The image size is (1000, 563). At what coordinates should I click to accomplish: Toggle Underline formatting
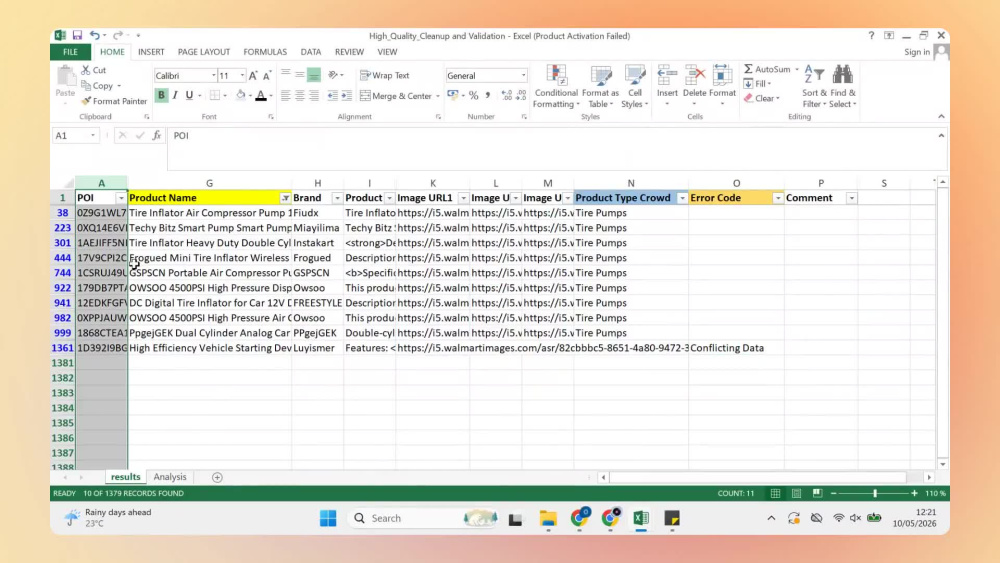point(189,96)
